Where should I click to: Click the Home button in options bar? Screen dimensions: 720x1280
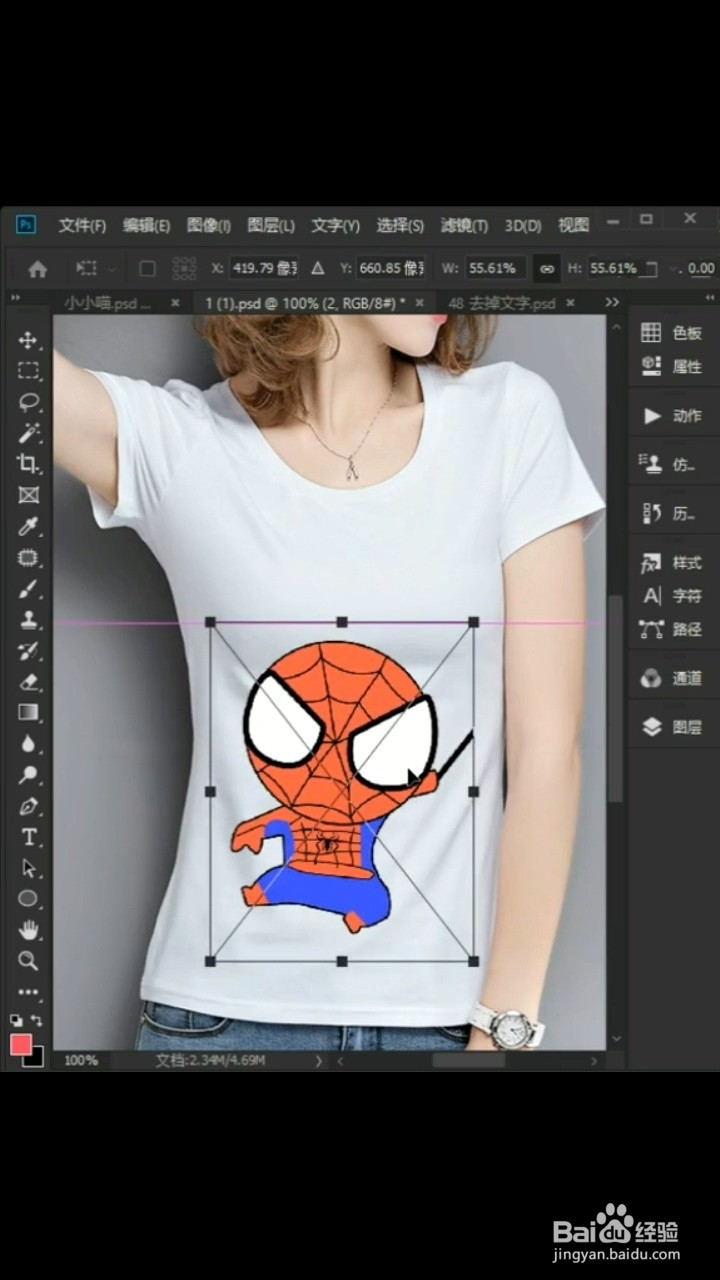coord(38,268)
